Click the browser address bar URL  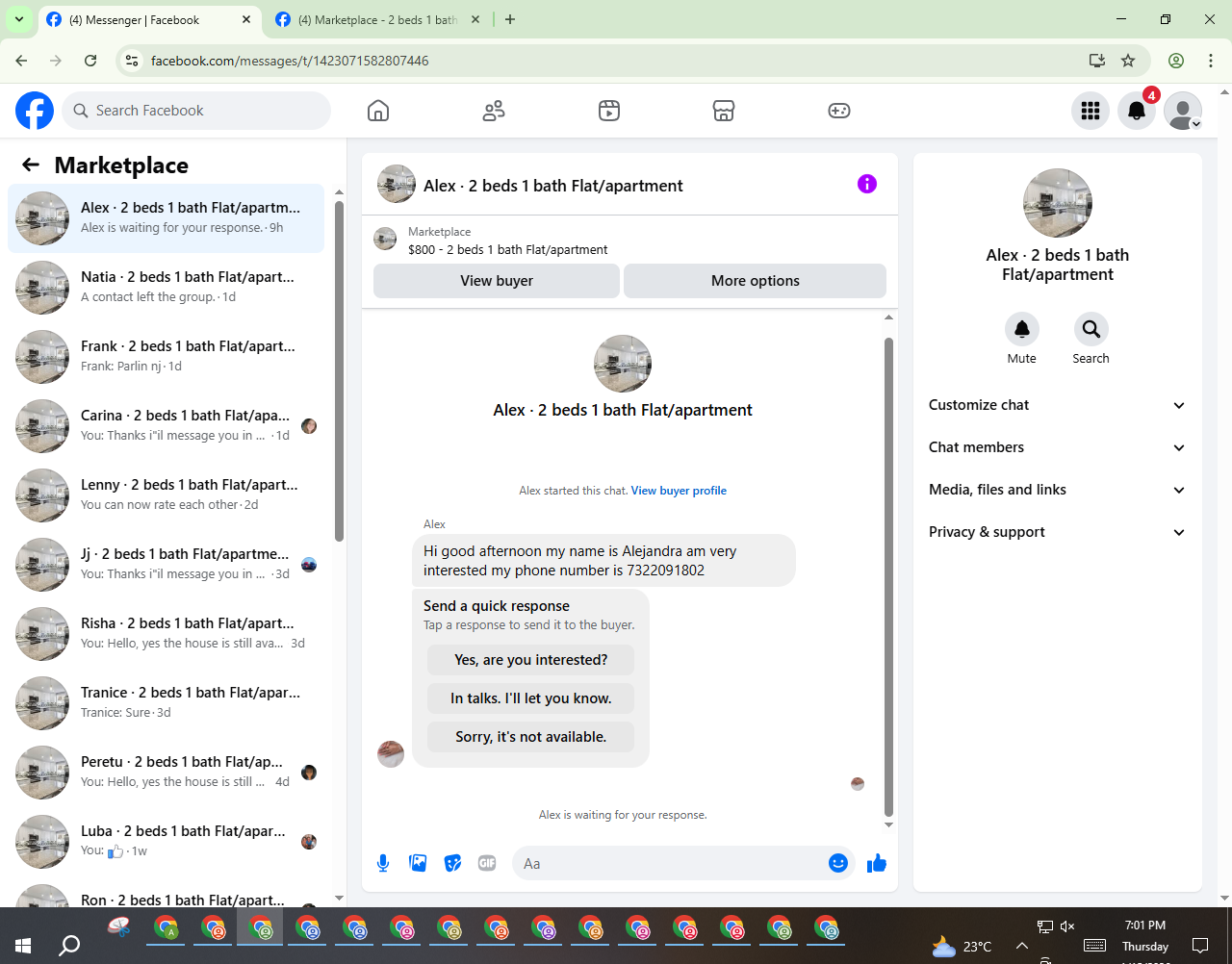290,61
